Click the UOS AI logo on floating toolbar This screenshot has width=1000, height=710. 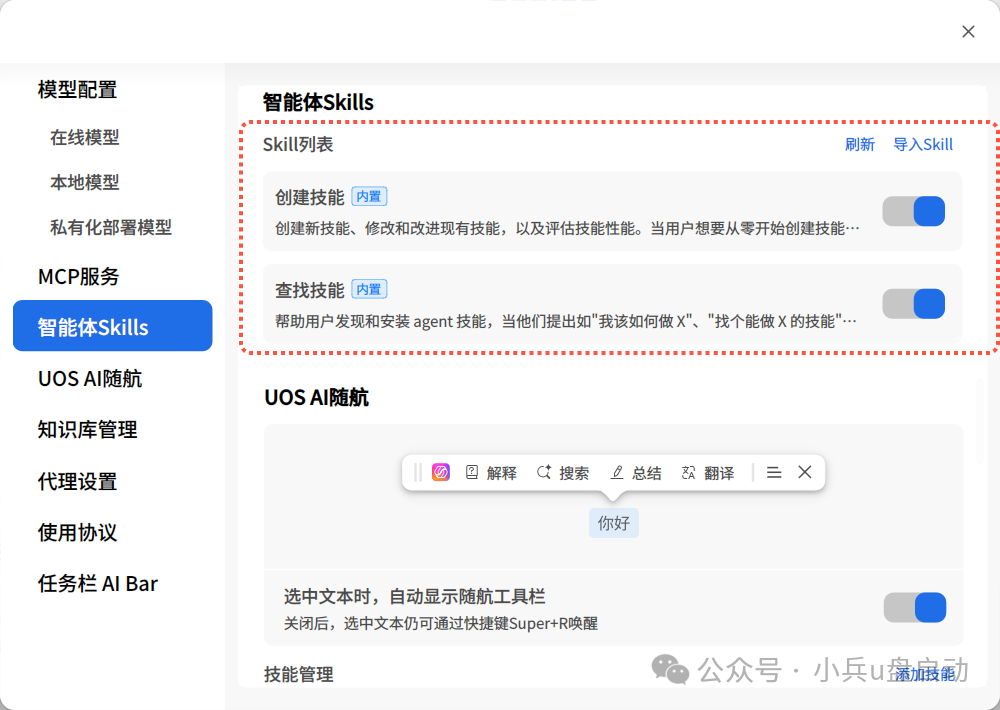click(x=440, y=472)
